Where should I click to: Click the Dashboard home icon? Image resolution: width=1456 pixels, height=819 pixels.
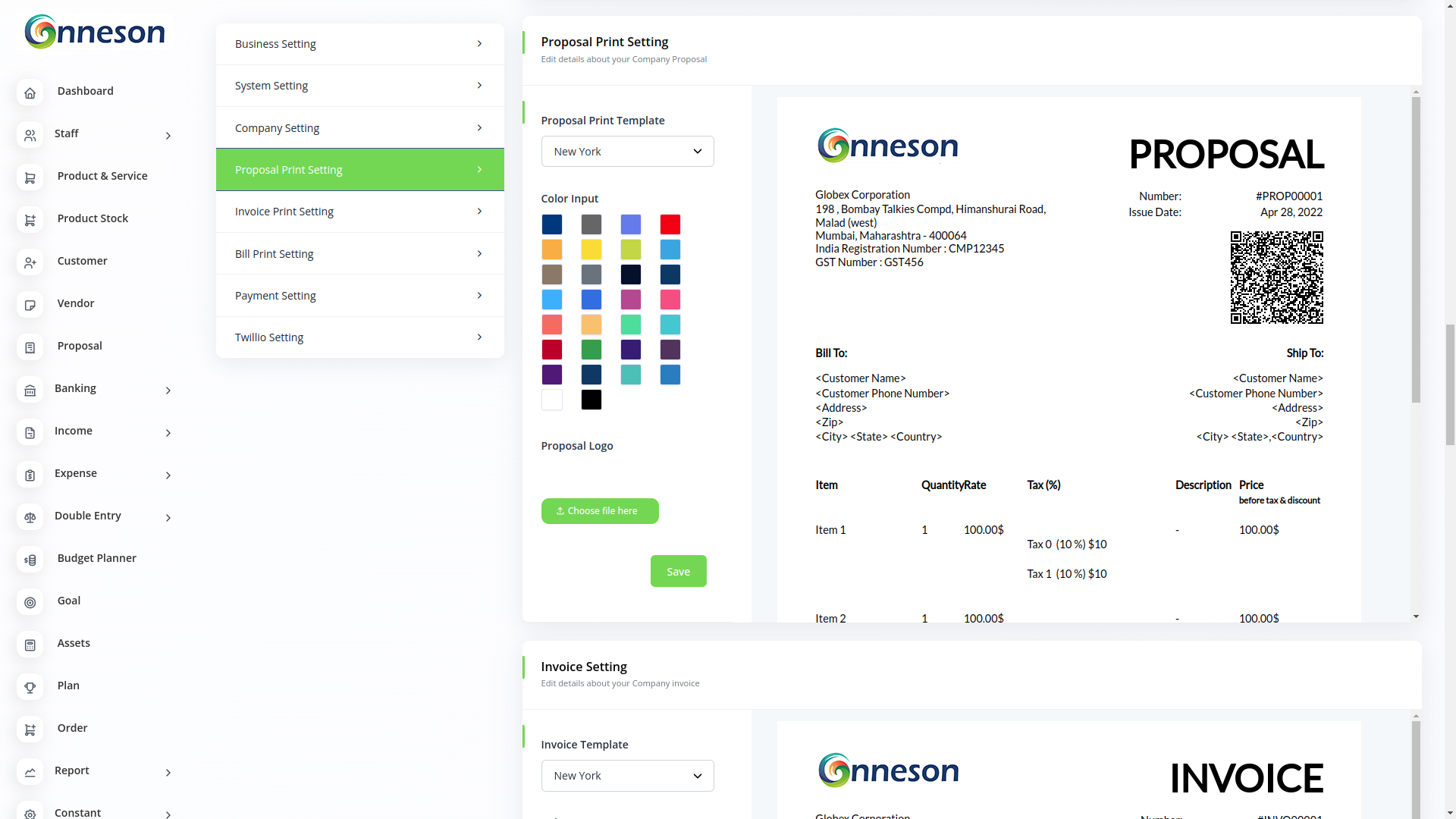point(30,93)
